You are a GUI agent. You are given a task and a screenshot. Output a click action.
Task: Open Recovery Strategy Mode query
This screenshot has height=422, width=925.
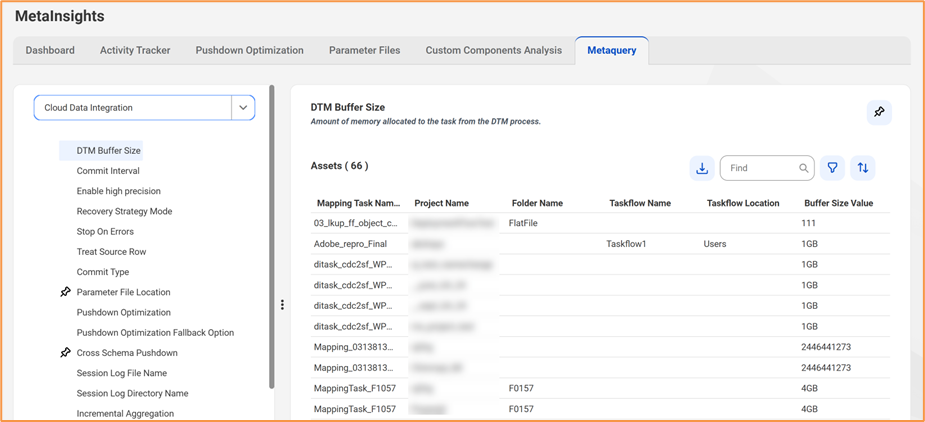(x=124, y=211)
